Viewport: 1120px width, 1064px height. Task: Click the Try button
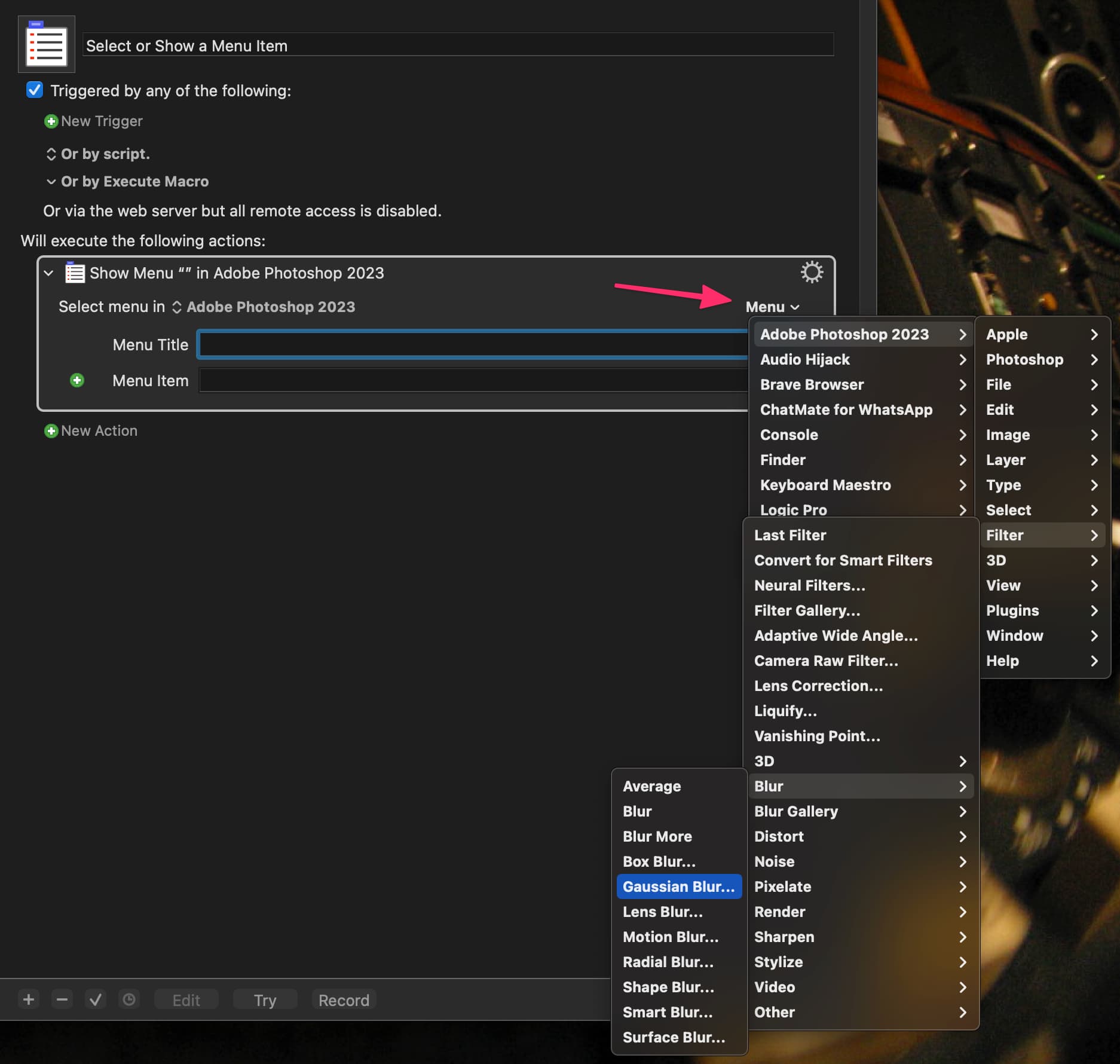265,999
